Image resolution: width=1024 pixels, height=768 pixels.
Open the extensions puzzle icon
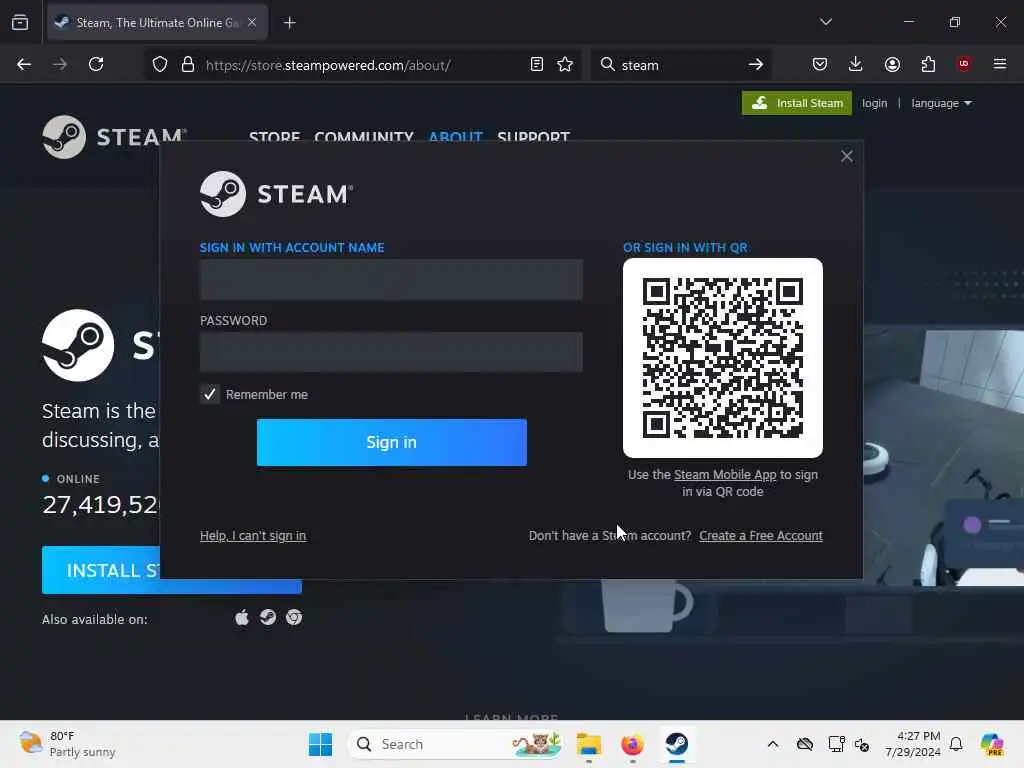point(928,64)
